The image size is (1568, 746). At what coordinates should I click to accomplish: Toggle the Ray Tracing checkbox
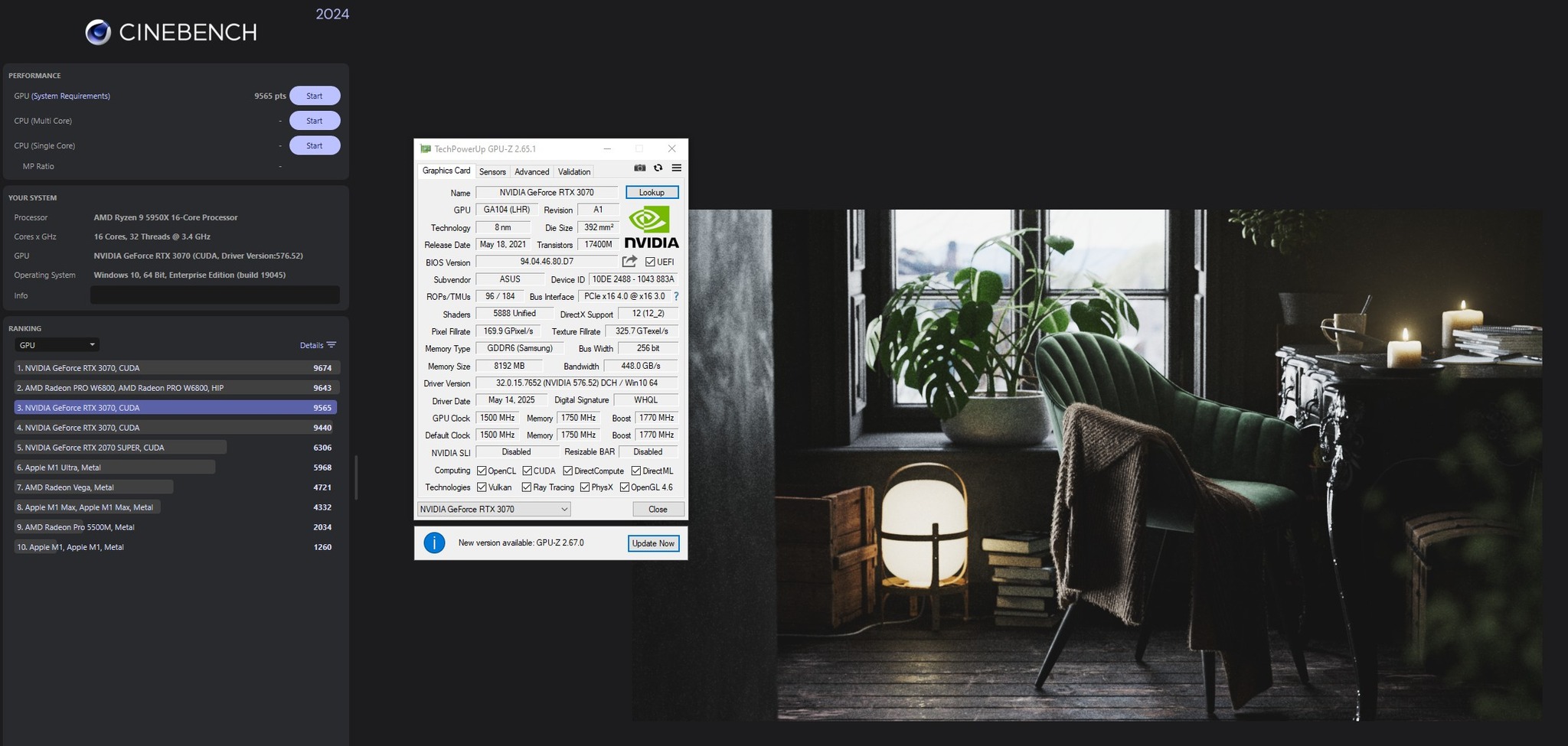527,487
